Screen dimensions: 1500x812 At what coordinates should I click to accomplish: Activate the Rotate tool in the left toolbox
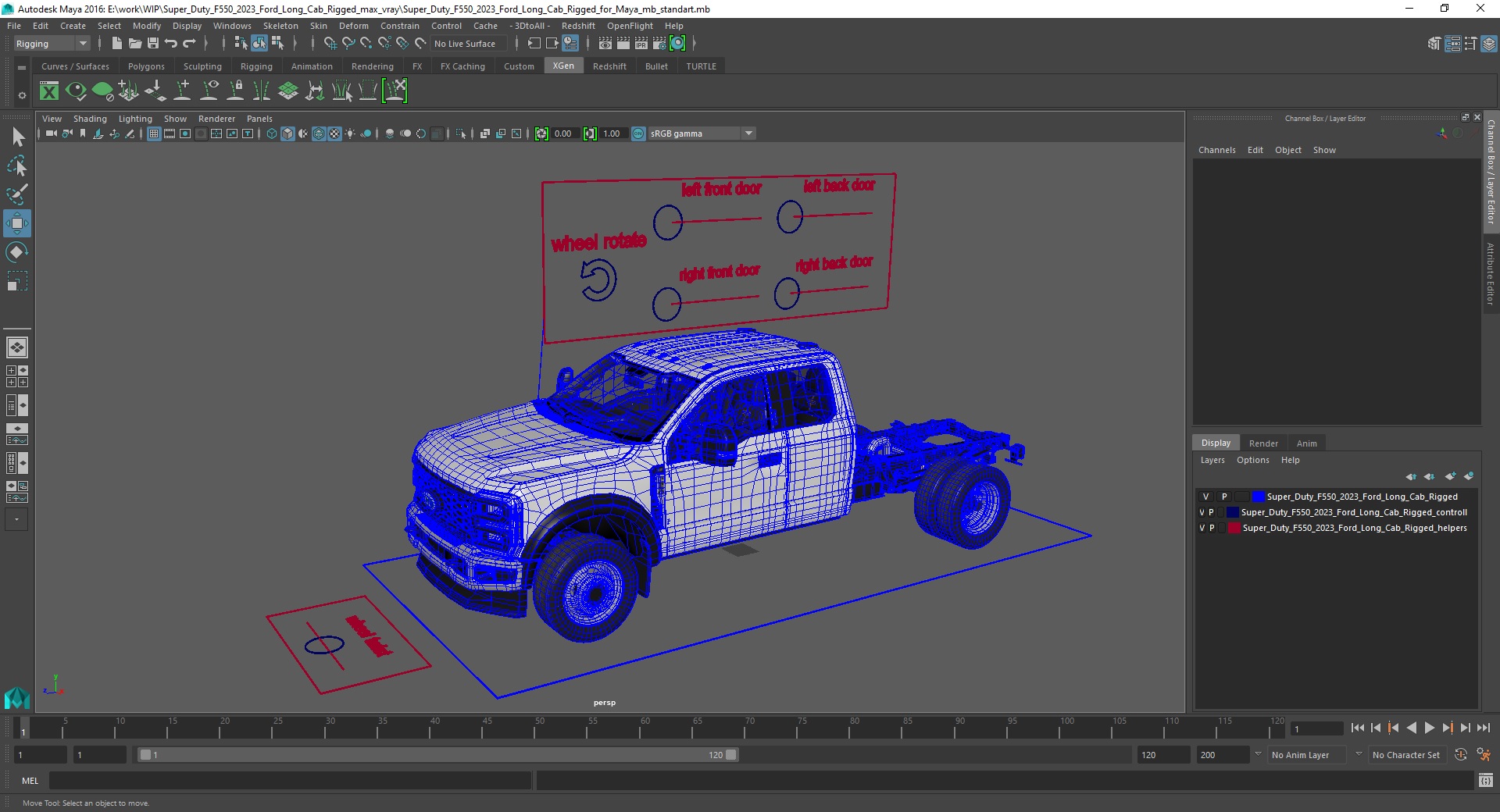click(17, 252)
